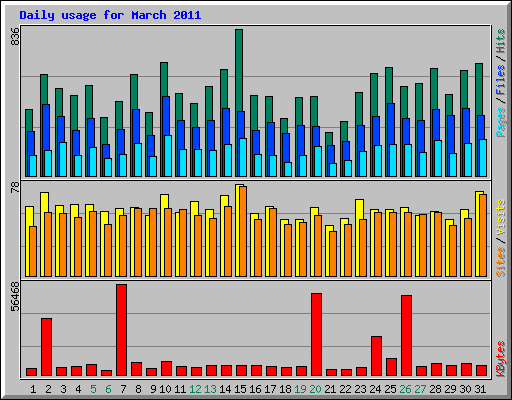The image size is (512, 400).
Task: Select day label 28 on the x-axis
Action: (435, 389)
